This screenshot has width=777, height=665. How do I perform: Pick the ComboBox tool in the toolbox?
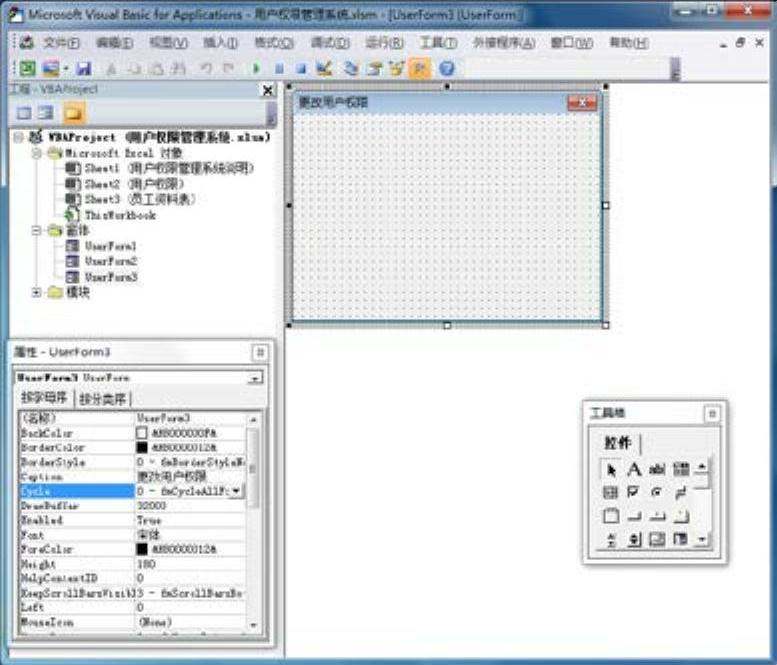(x=681, y=469)
